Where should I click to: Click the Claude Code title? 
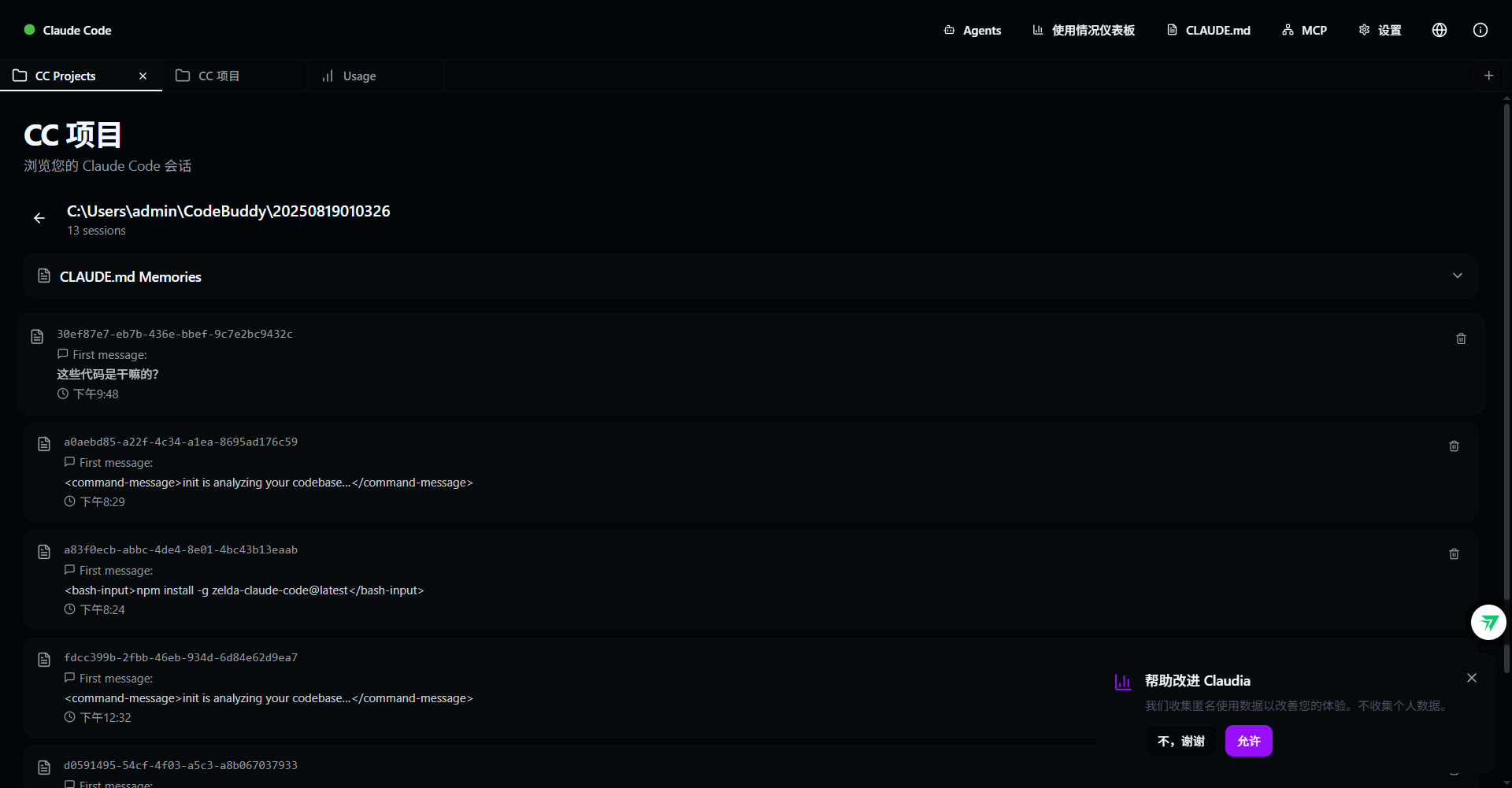tap(77, 30)
